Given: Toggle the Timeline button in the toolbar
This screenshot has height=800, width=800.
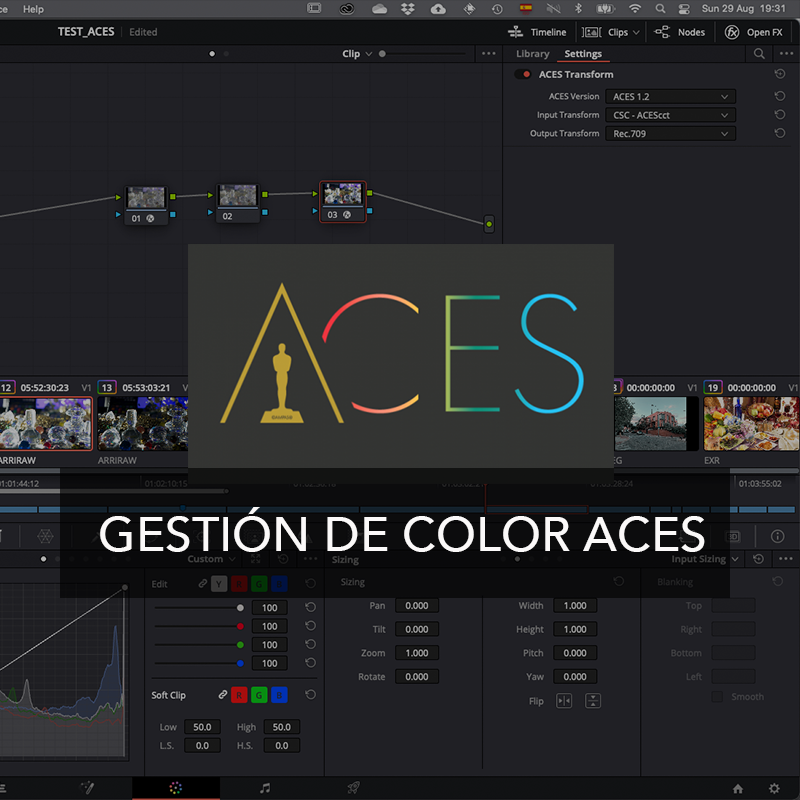Looking at the screenshot, I should (x=537, y=32).
